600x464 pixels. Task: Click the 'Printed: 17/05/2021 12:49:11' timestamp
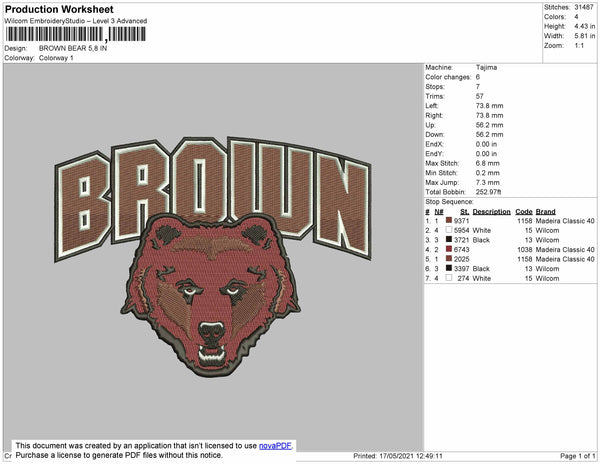click(x=398, y=456)
